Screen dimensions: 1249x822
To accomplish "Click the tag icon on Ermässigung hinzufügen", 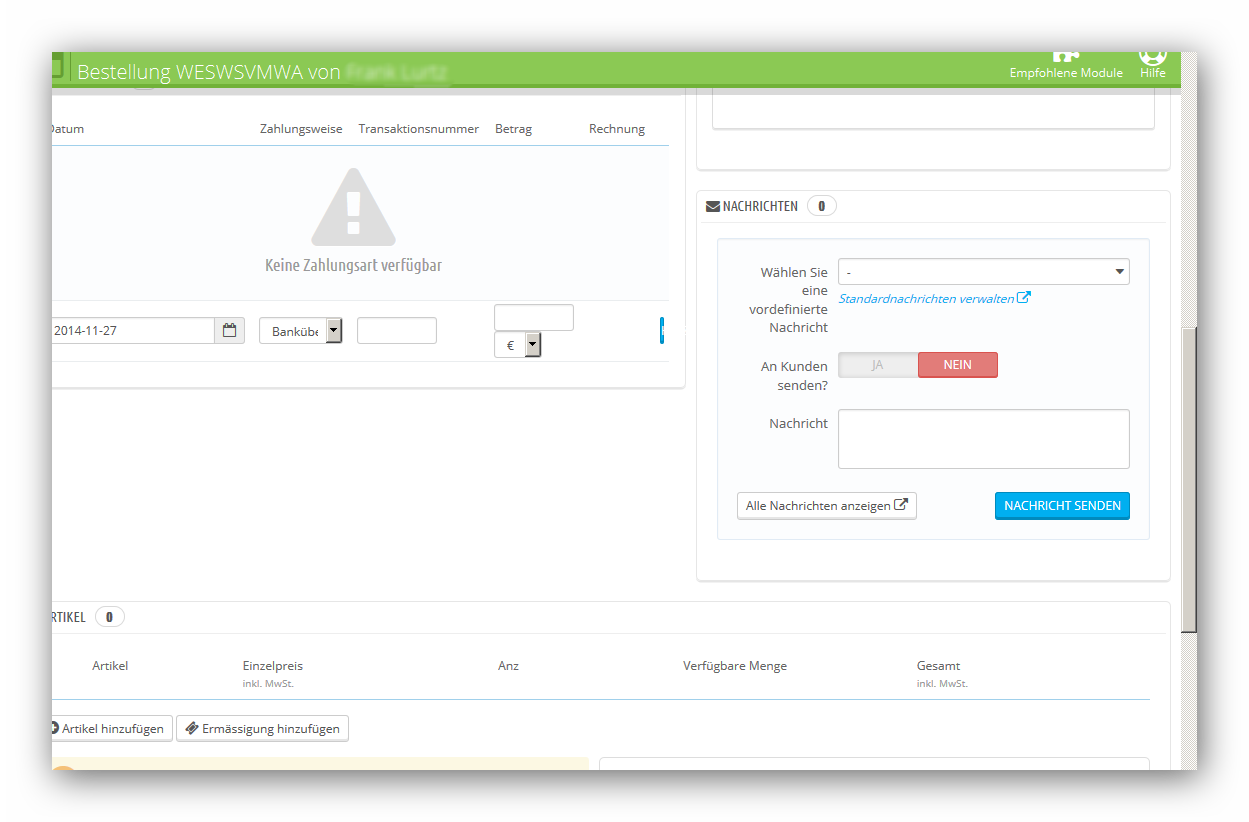I will [x=192, y=728].
